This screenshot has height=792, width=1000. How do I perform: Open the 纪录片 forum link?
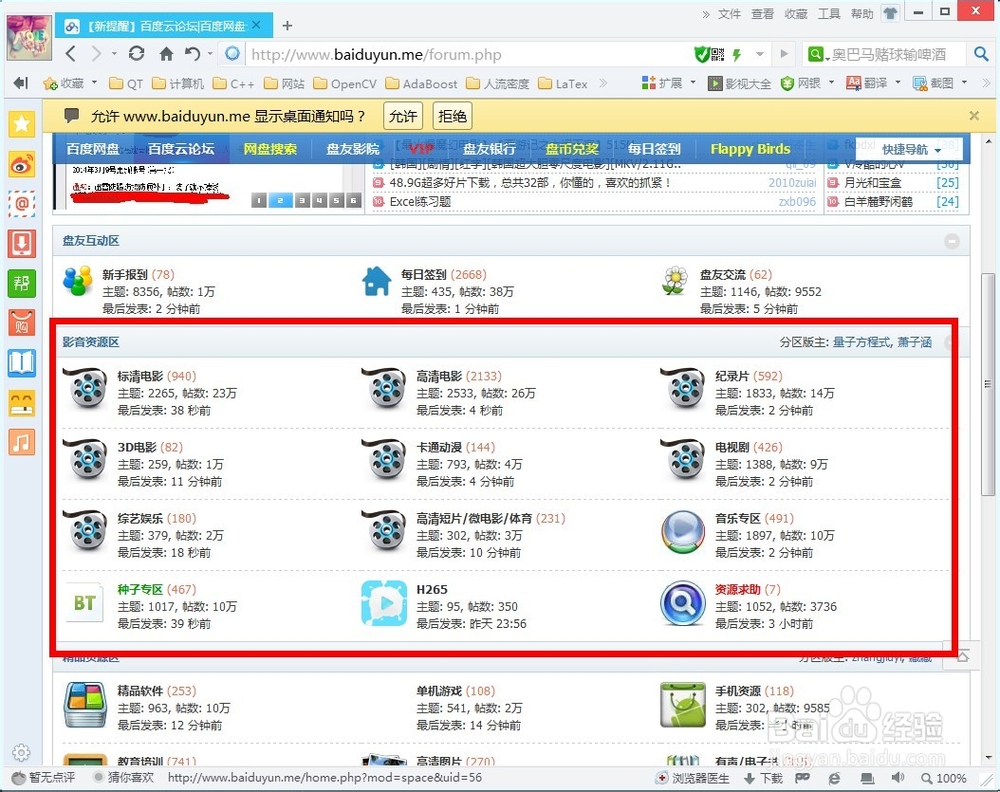pyautogui.click(x=732, y=376)
